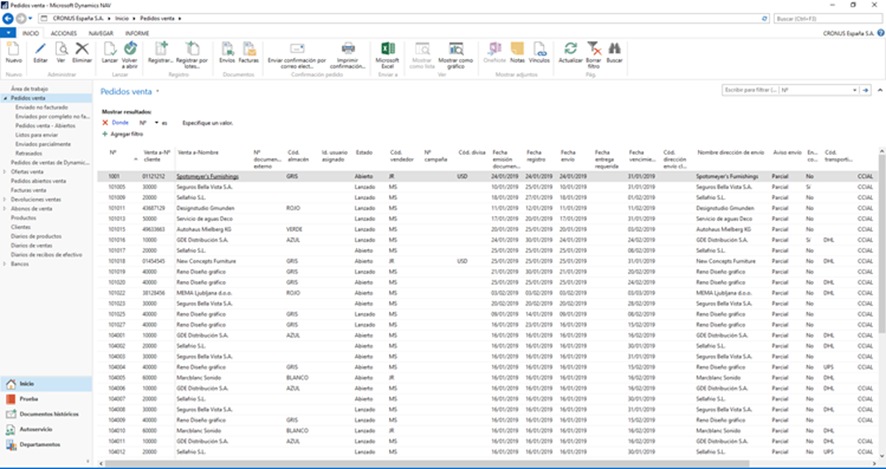The height and width of the screenshot is (469, 886).
Task: Select order row 101011 Designstudio Gmunden
Action: 488,208
